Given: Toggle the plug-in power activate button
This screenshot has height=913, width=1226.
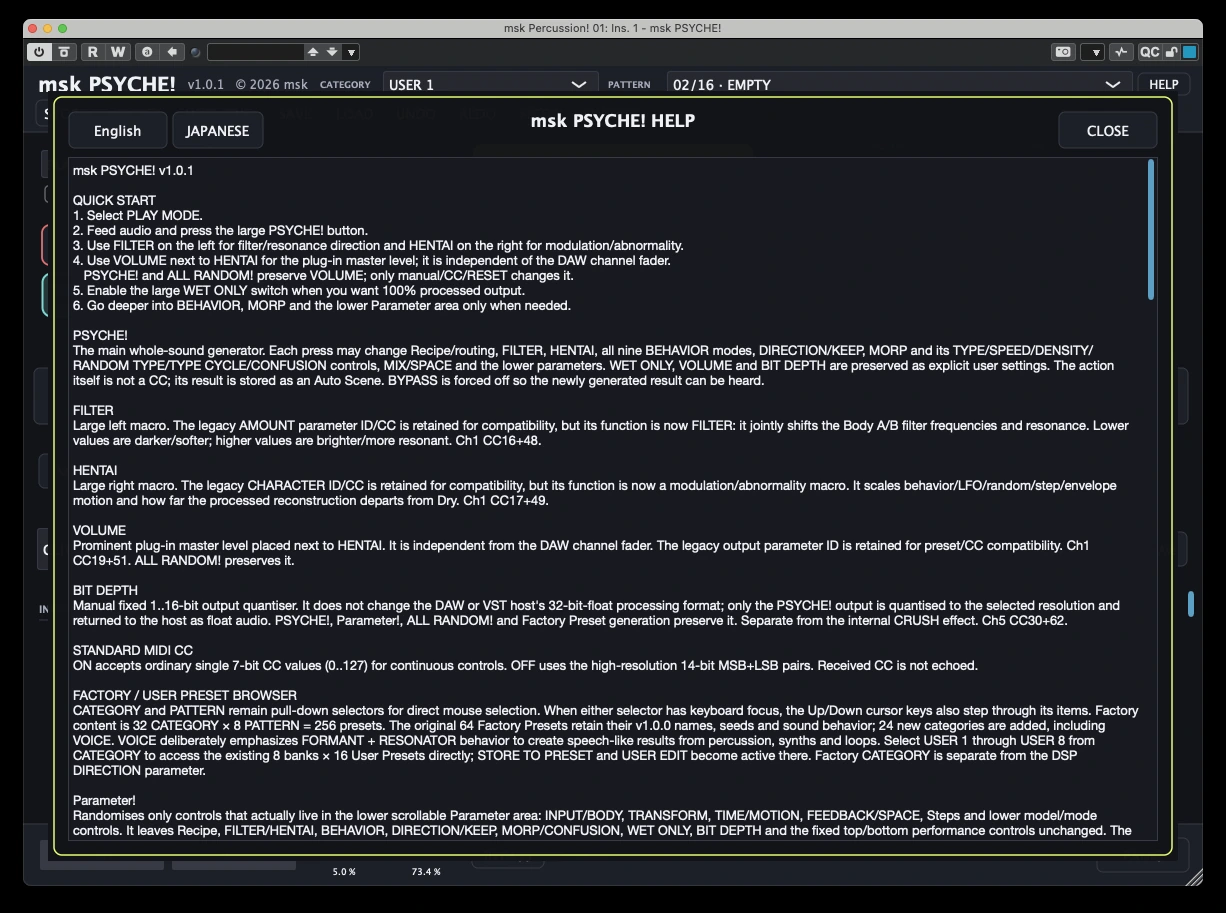Looking at the screenshot, I should (39, 52).
